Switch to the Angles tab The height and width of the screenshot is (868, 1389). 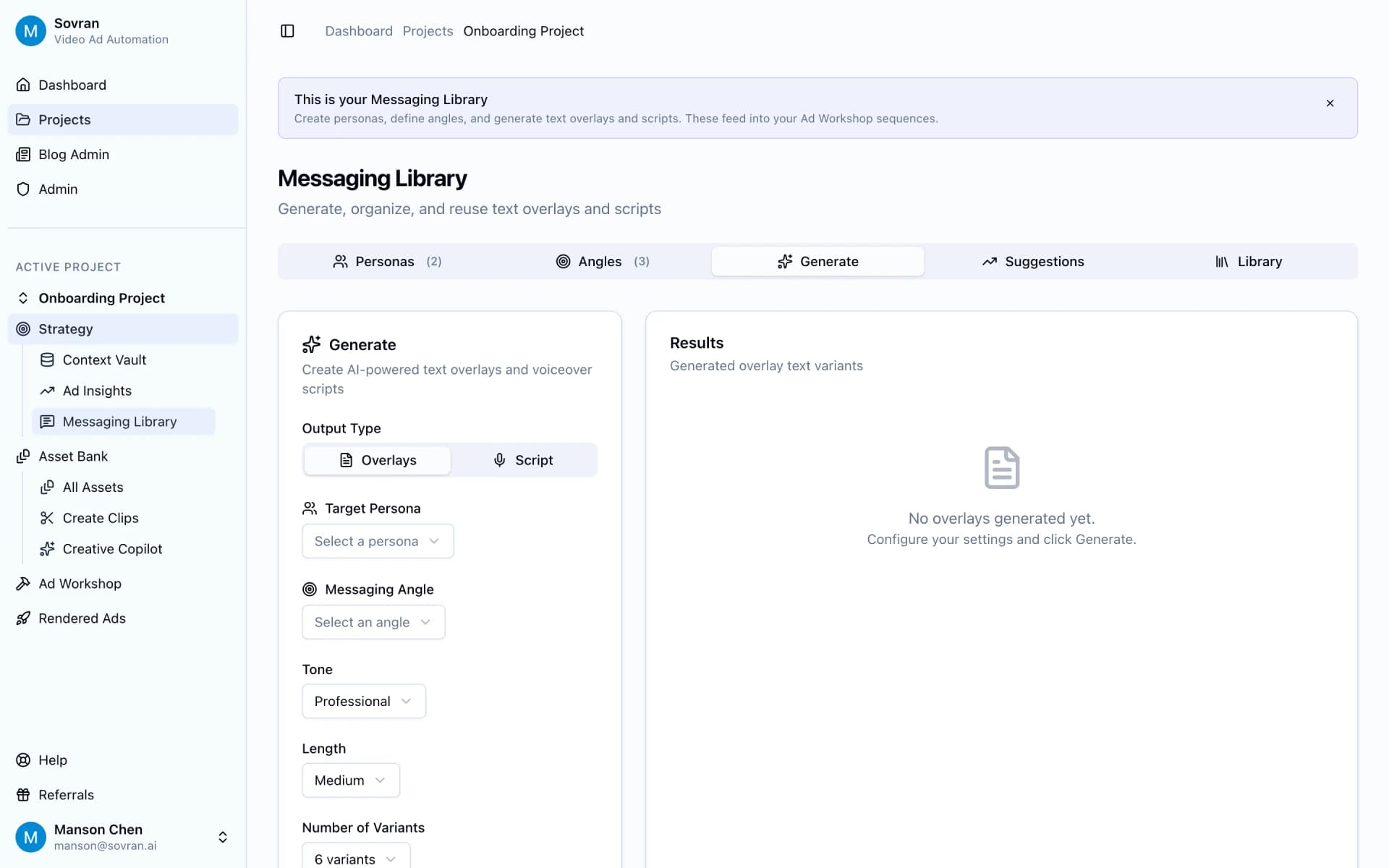click(602, 262)
